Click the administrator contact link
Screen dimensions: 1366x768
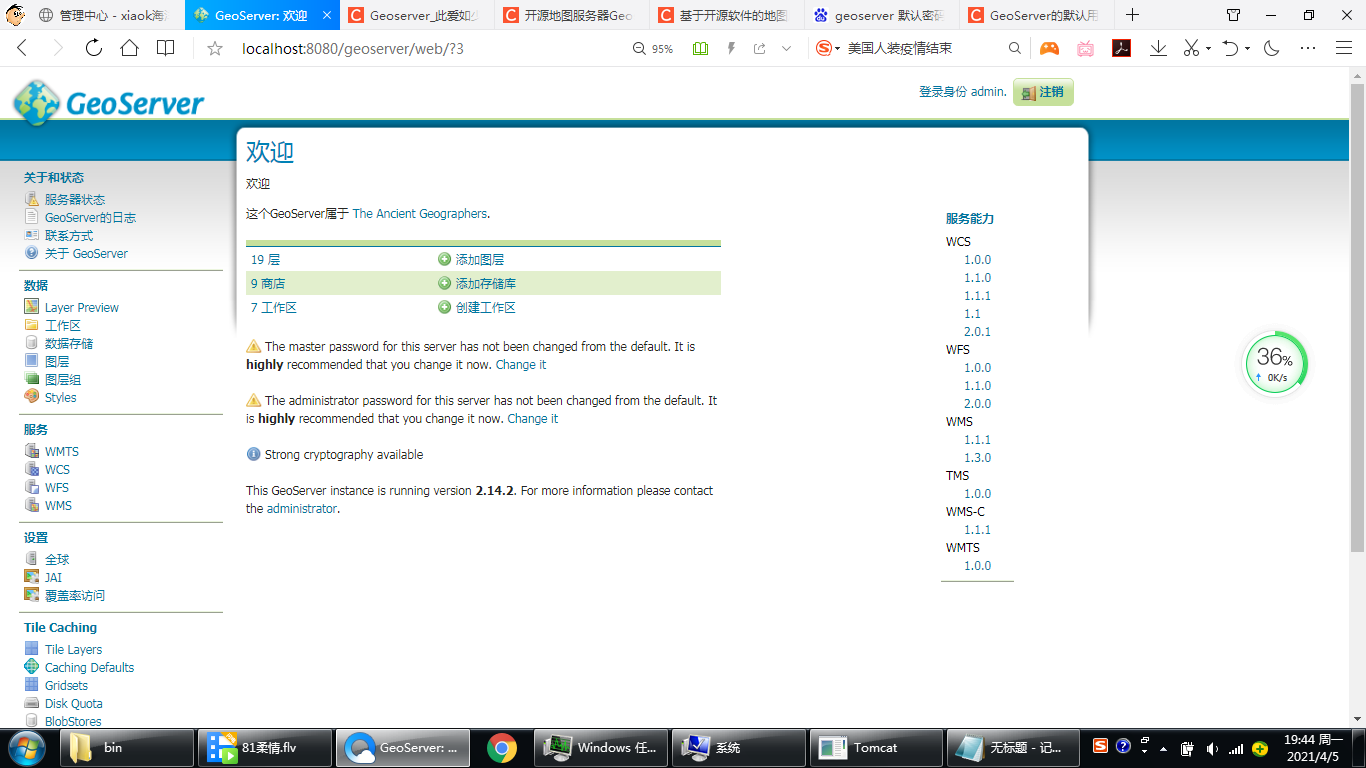[x=301, y=509]
